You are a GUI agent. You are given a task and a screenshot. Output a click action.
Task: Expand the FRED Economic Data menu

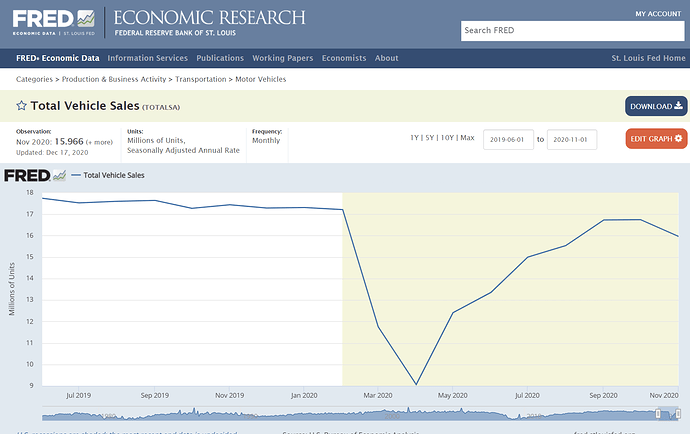57,58
